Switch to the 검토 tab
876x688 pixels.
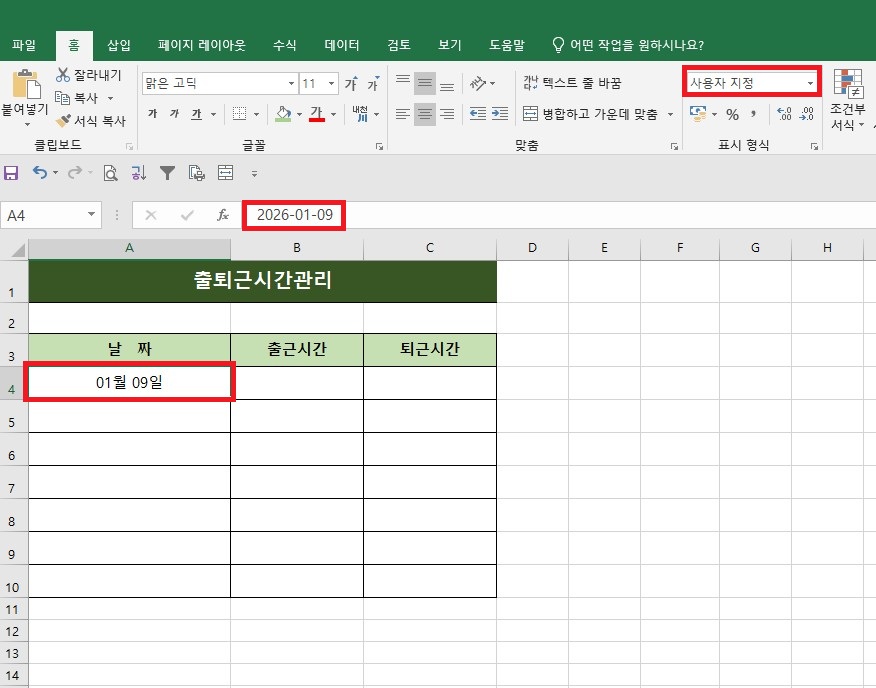(399, 45)
